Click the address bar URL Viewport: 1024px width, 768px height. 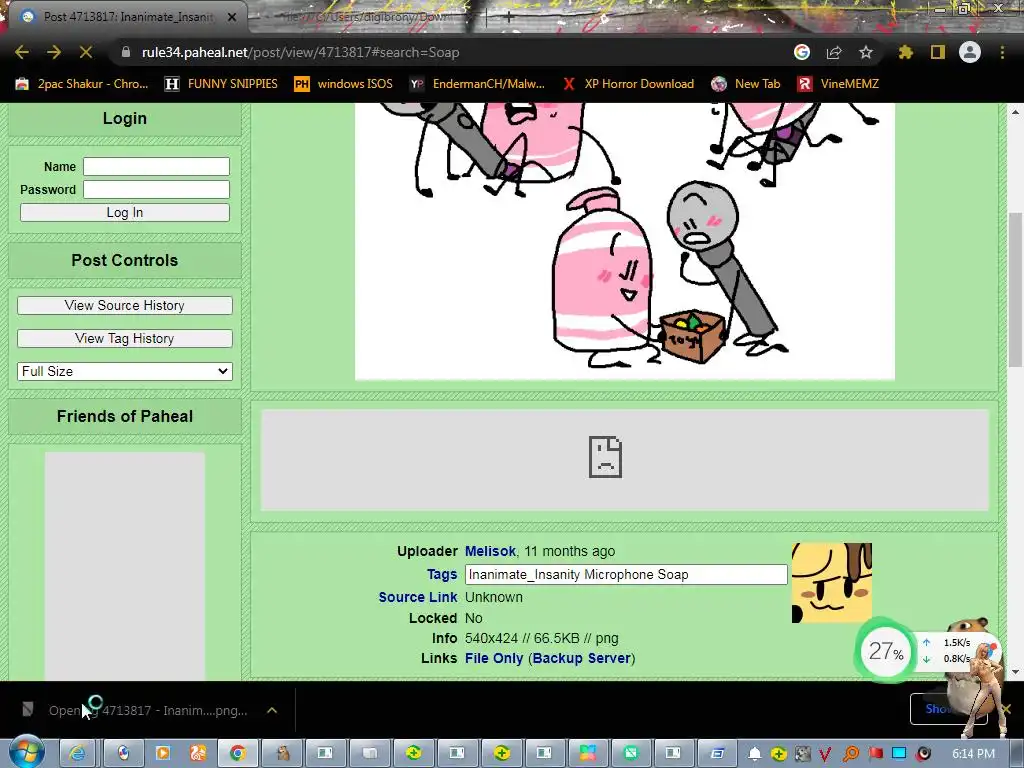click(300, 52)
